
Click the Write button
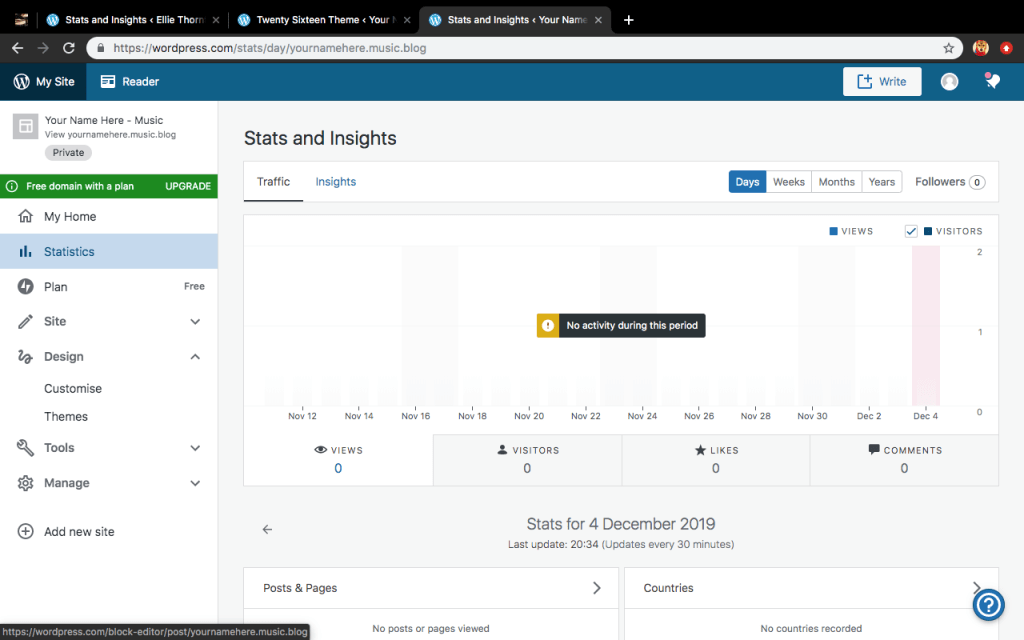click(x=881, y=82)
